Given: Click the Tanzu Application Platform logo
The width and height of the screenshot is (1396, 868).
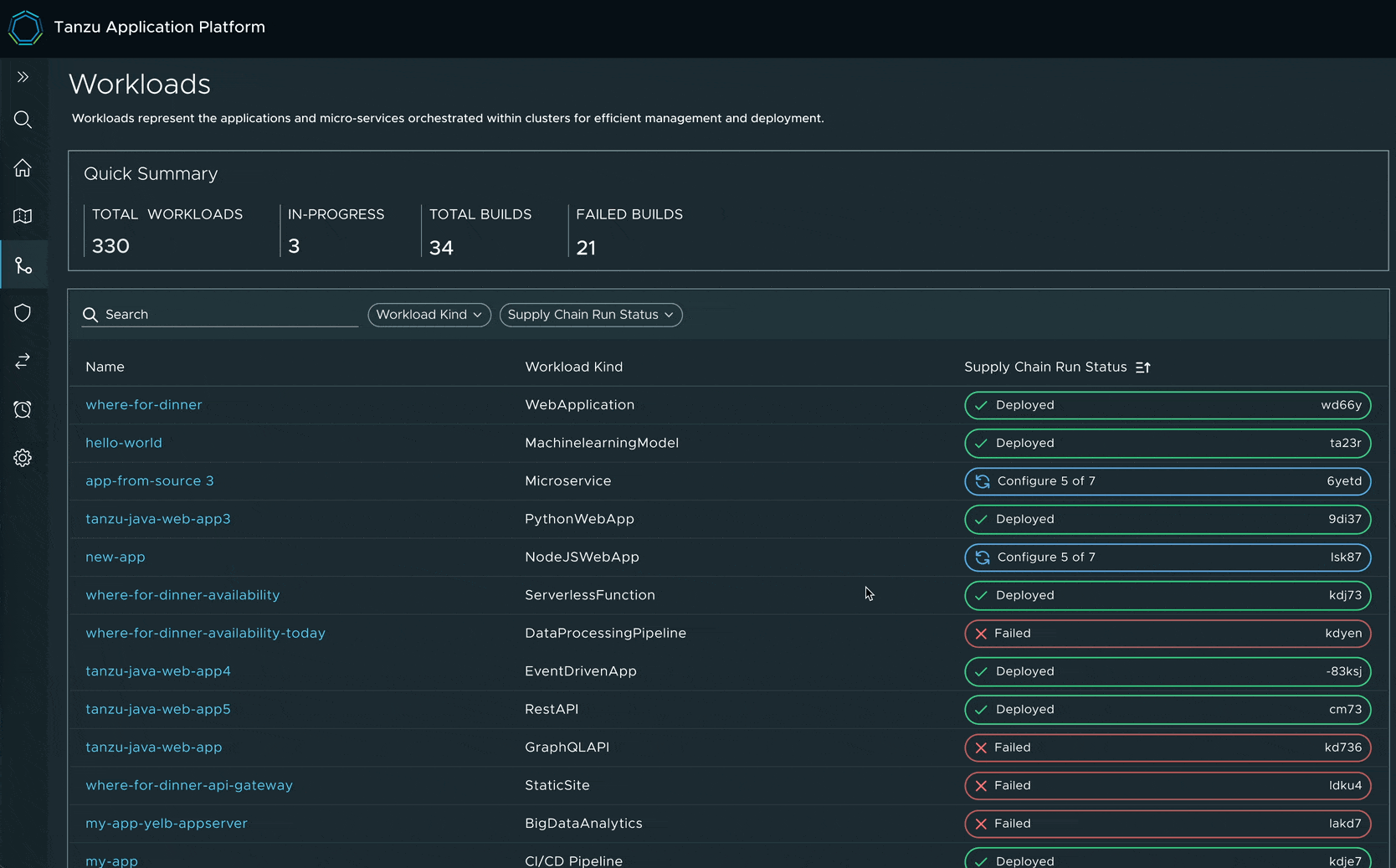Looking at the screenshot, I should (x=25, y=28).
